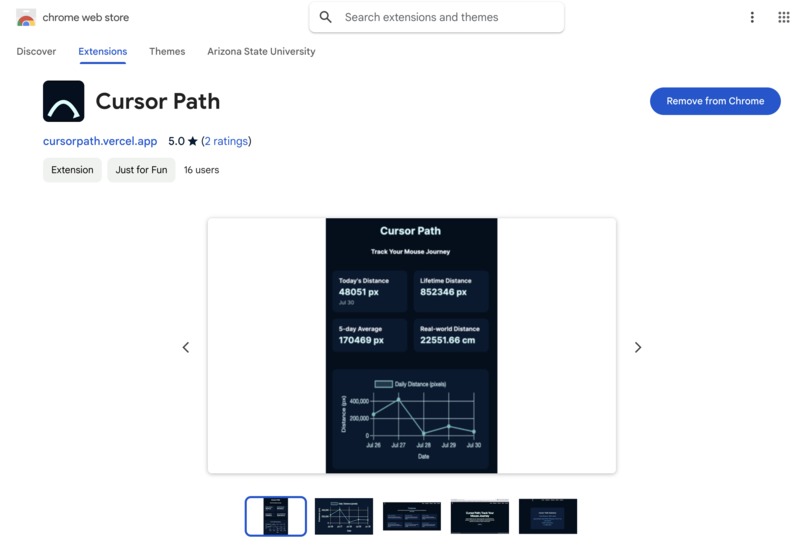806x557 pixels.
Task: Show the next screenshot with right arrow
Action: point(638,347)
